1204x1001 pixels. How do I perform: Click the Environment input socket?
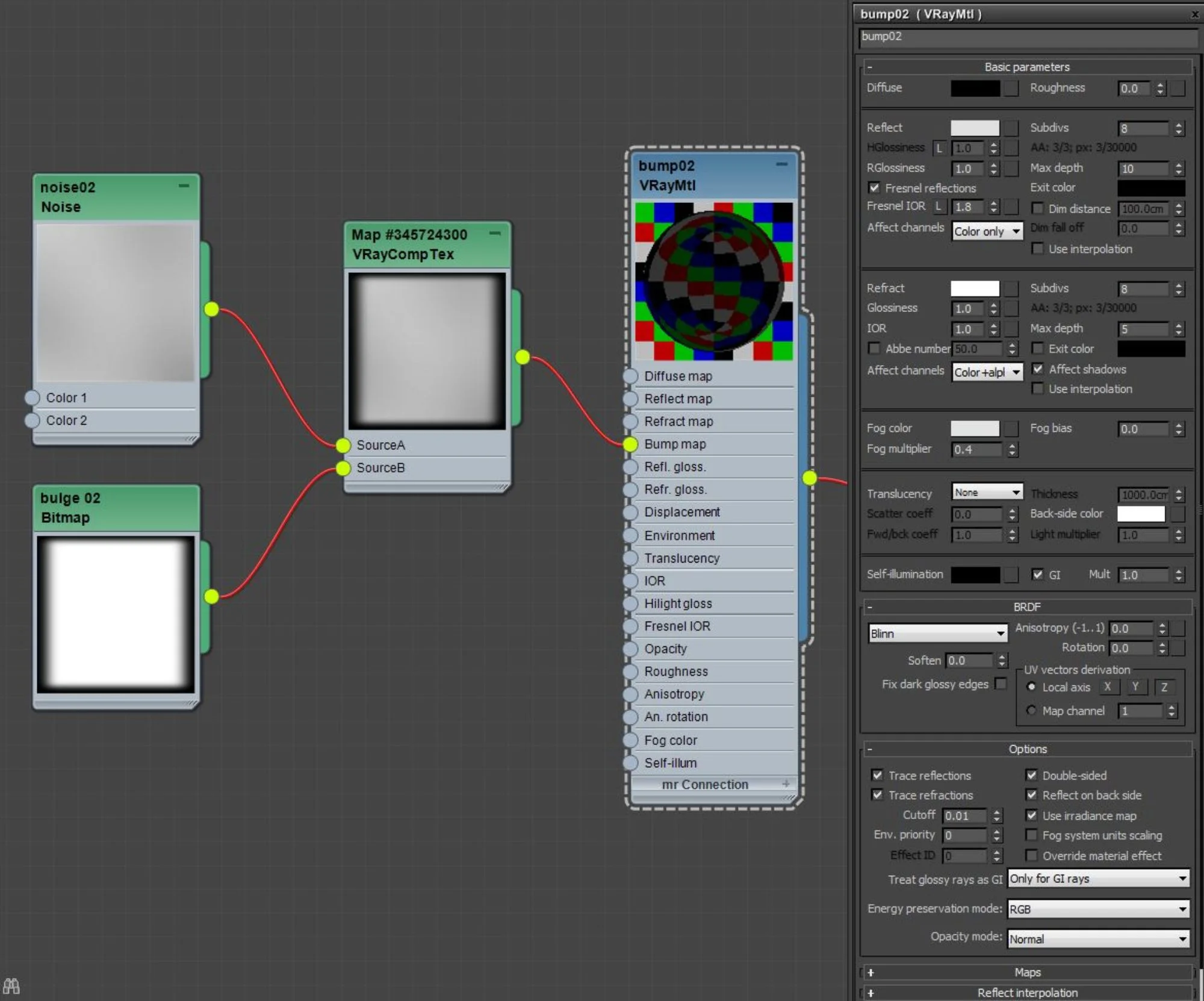630,535
